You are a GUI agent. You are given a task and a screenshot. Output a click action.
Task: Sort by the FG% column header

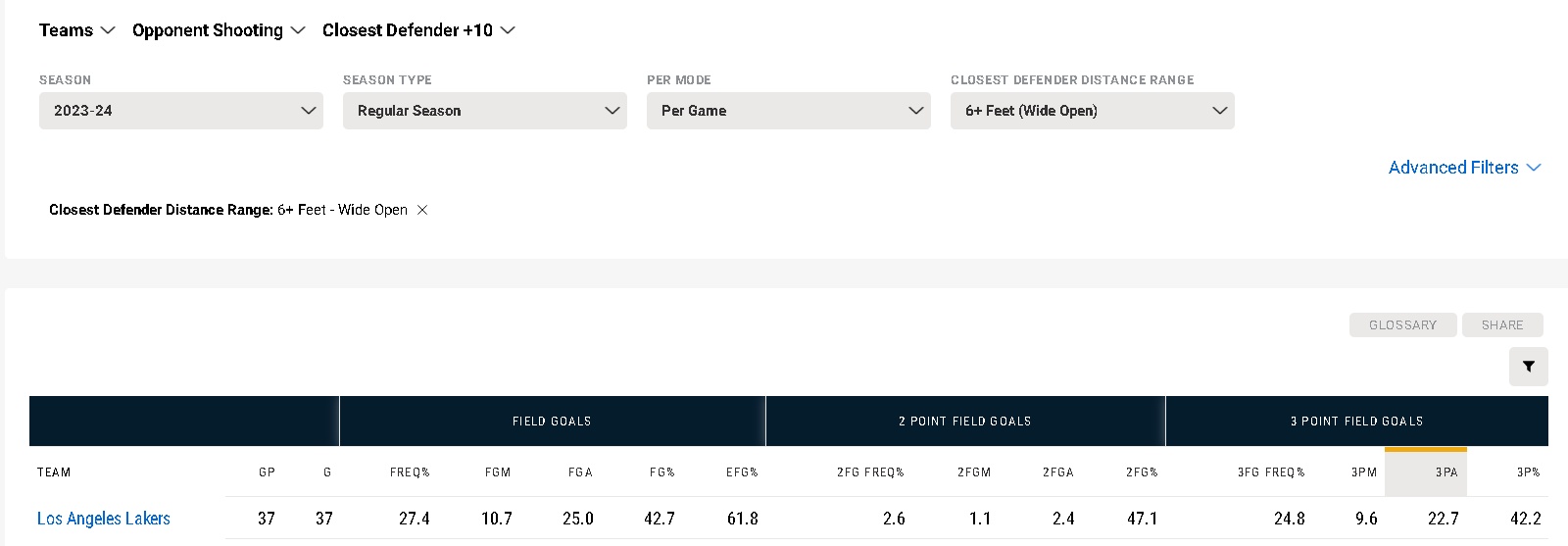(x=661, y=472)
